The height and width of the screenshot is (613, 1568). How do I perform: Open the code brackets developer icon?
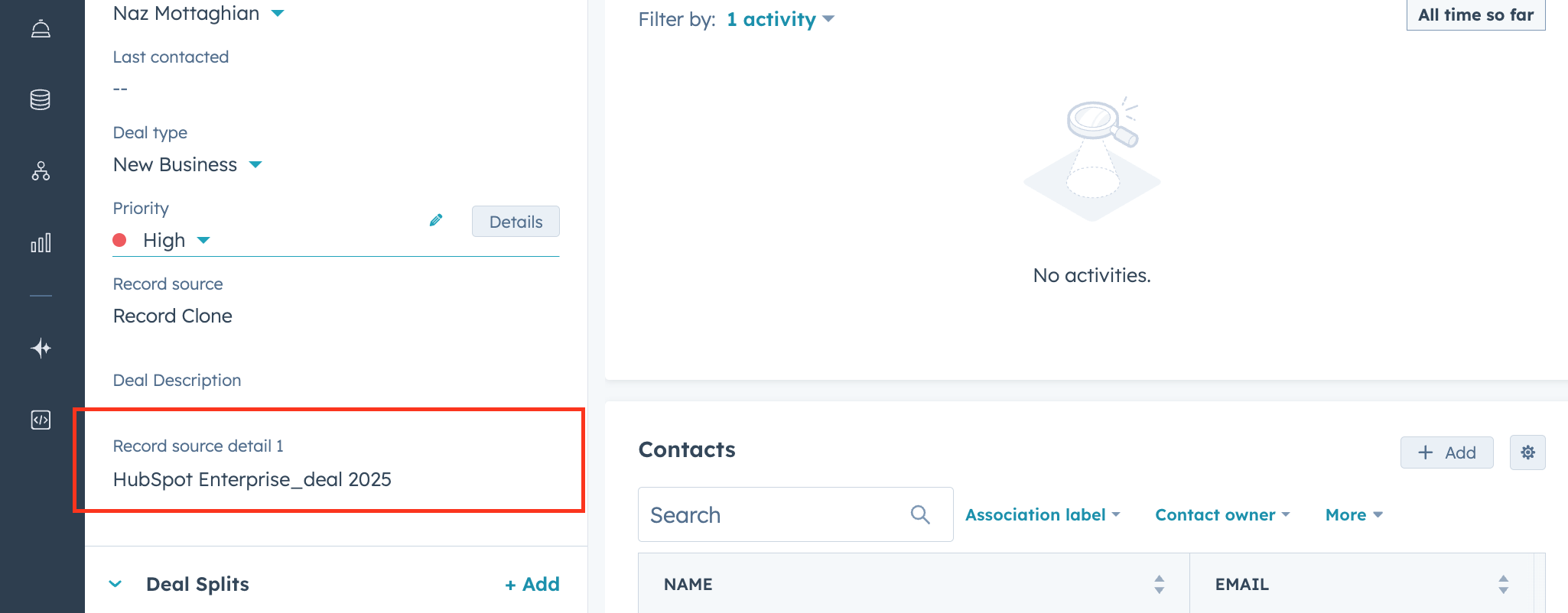[41, 420]
